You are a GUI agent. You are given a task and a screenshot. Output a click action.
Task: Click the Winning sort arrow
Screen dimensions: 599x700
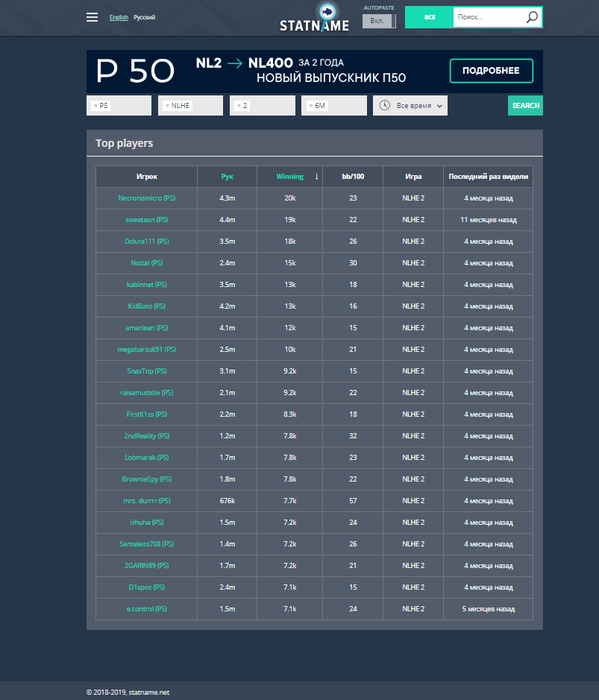point(316,177)
